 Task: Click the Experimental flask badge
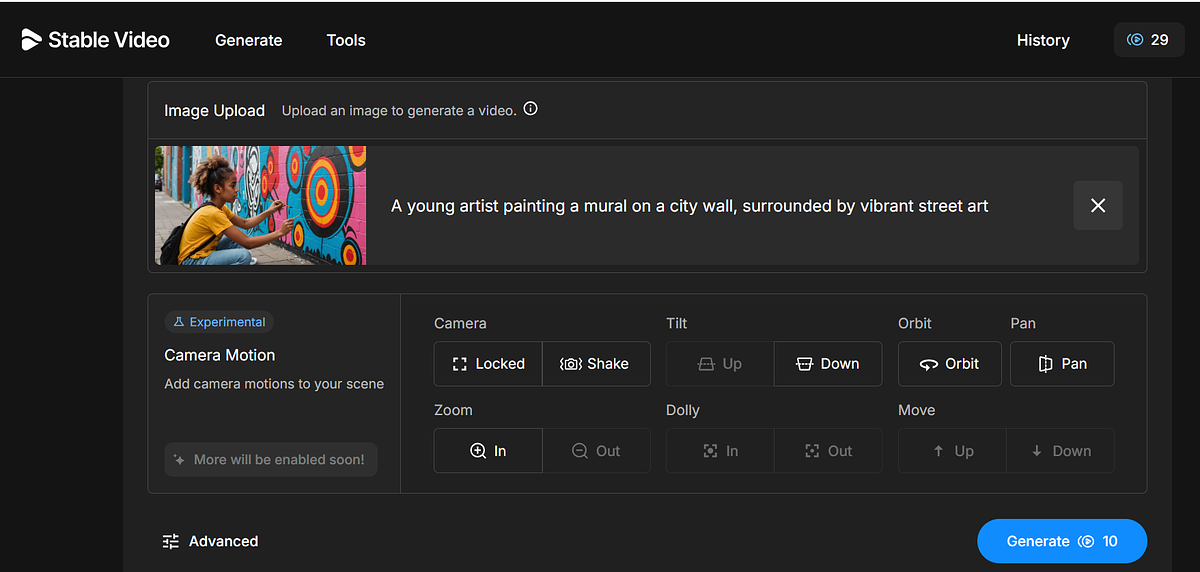pos(219,322)
